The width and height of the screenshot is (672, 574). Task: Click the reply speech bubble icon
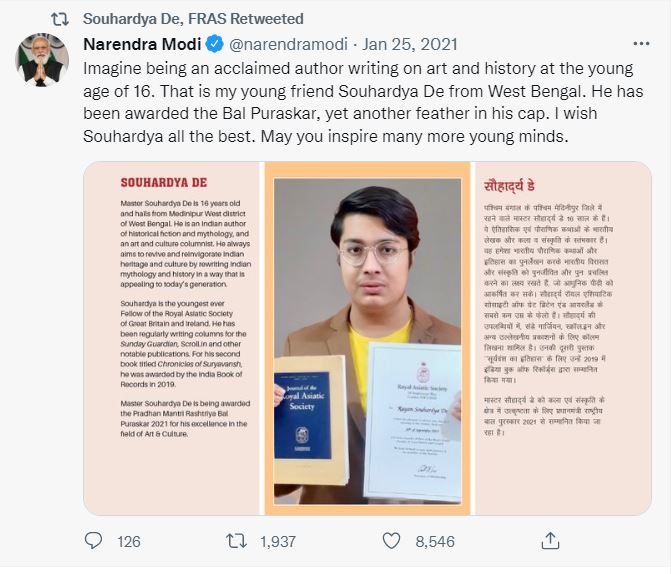pos(93,541)
